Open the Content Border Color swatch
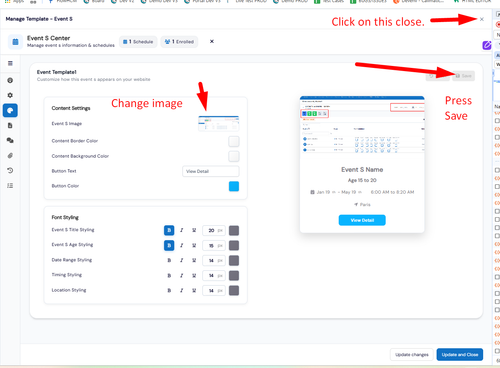 pos(234,141)
